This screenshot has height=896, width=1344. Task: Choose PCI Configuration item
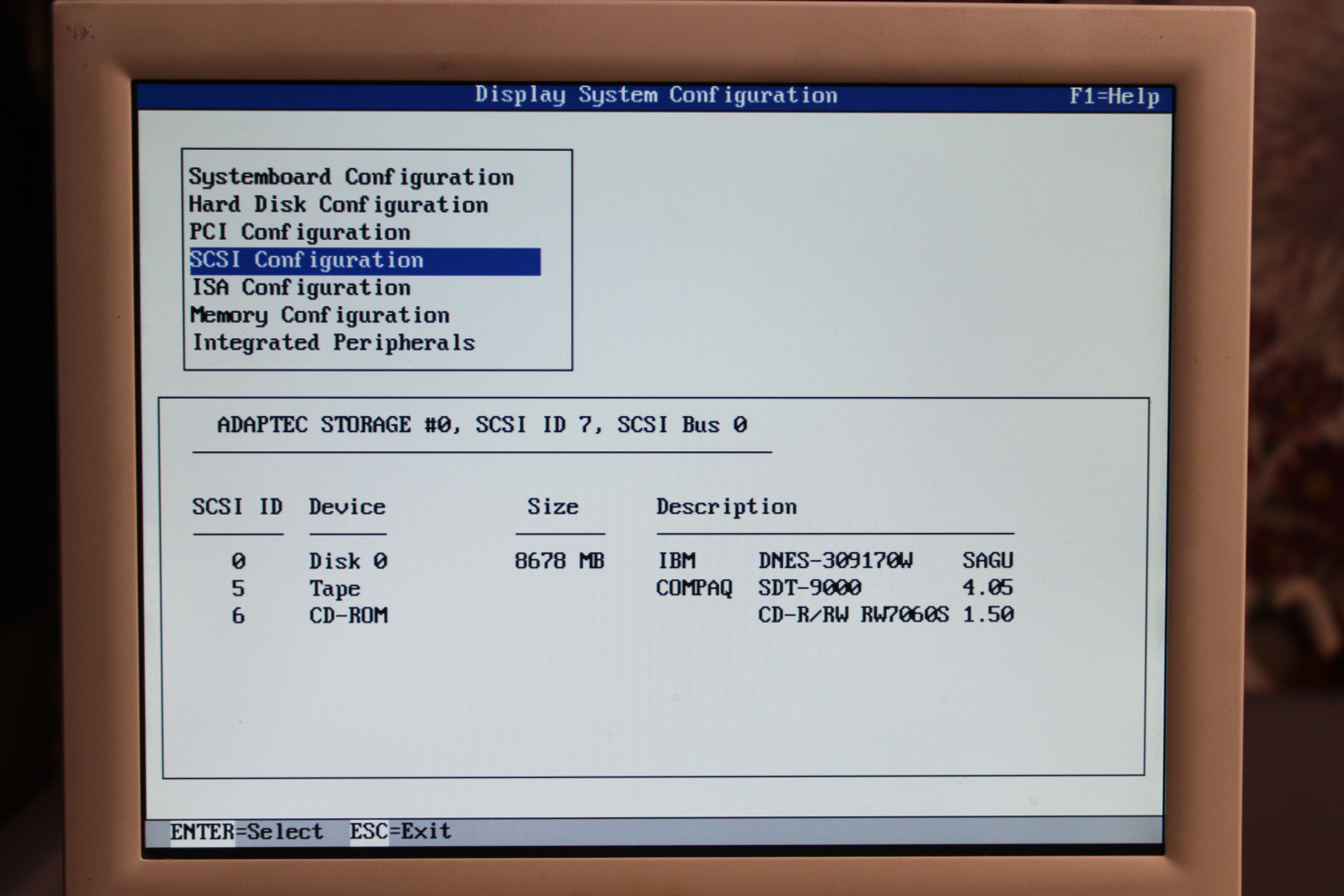(x=299, y=232)
